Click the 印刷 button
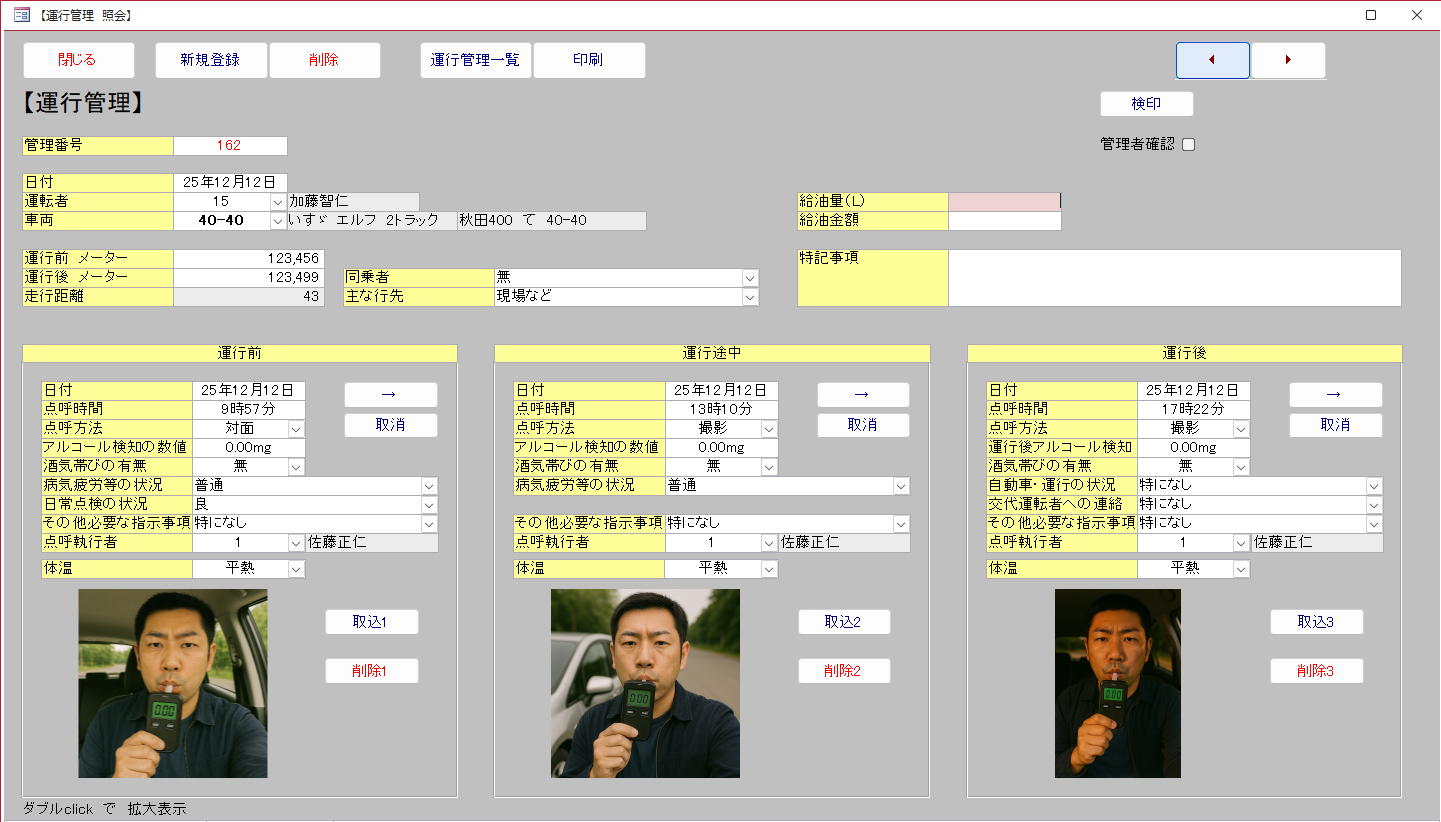 point(588,60)
